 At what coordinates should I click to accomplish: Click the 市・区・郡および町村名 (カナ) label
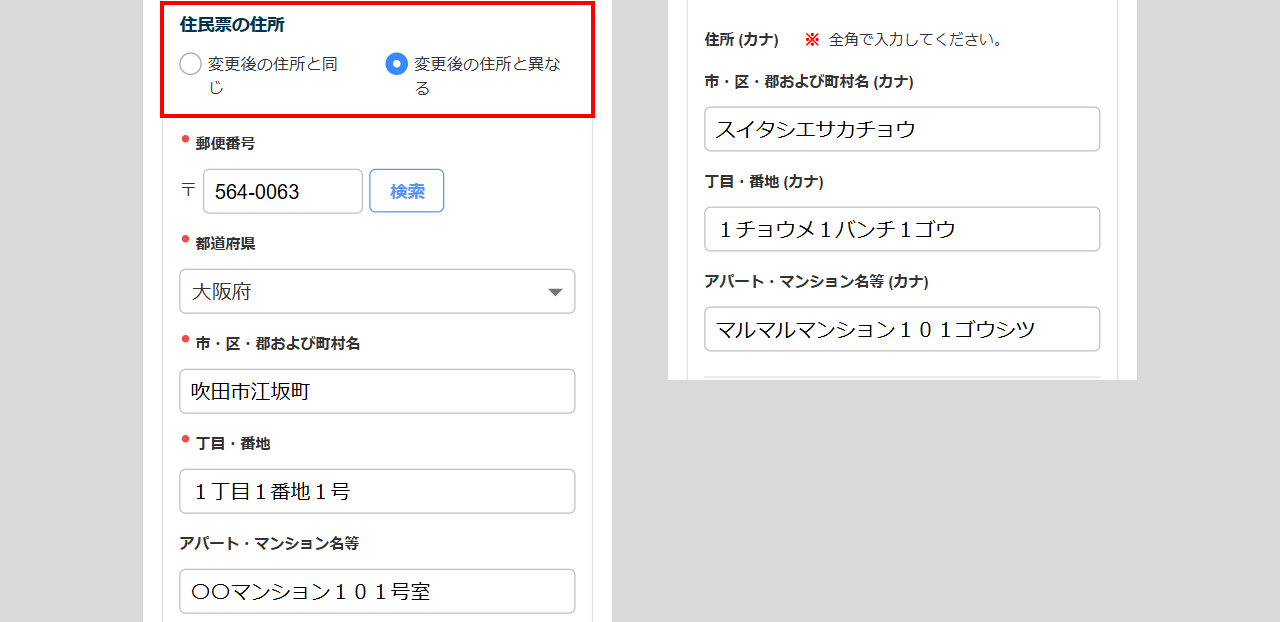pyautogui.click(x=808, y=82)
